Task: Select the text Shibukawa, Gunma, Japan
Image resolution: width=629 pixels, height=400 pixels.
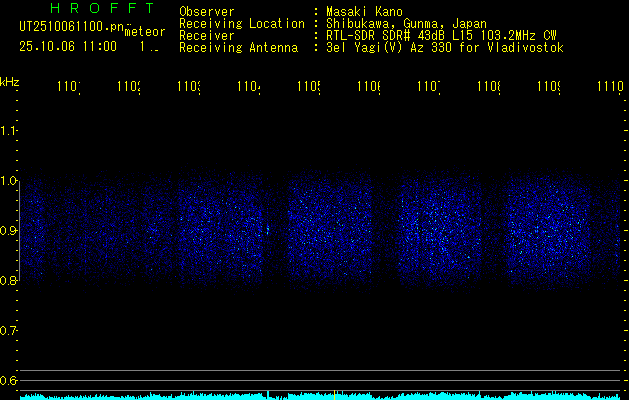Action: point(406,24)
